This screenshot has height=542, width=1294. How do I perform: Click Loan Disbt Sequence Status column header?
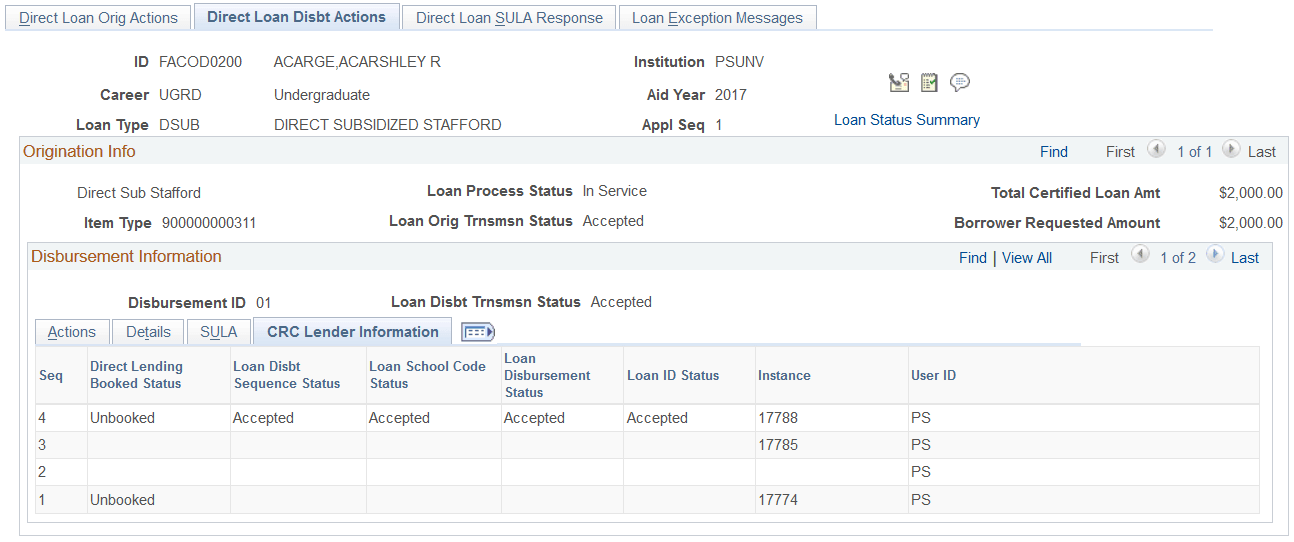(287, 375)
